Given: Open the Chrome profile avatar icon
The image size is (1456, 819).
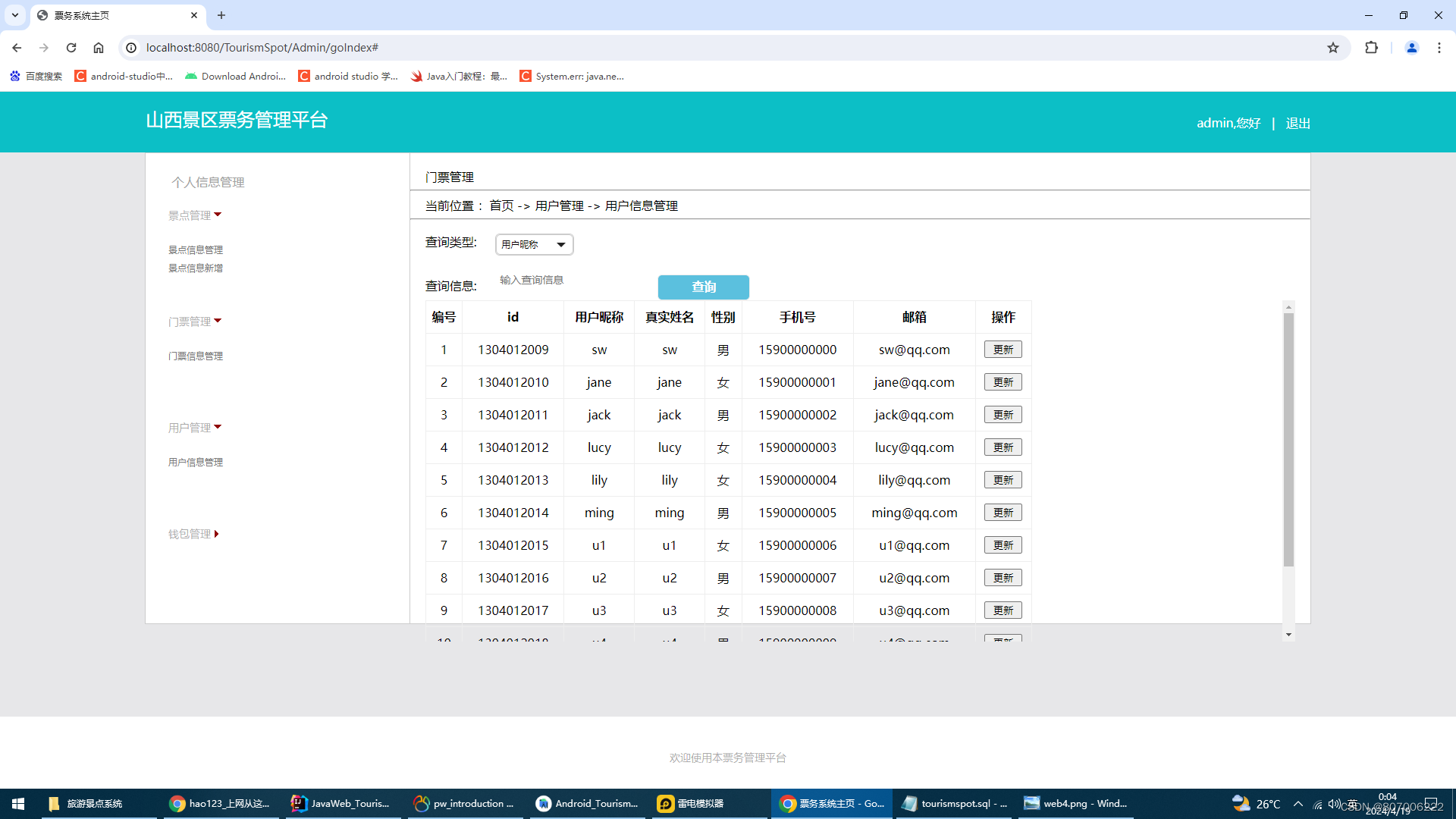Looking at the screenshot, I should (x=1411, y=48).
